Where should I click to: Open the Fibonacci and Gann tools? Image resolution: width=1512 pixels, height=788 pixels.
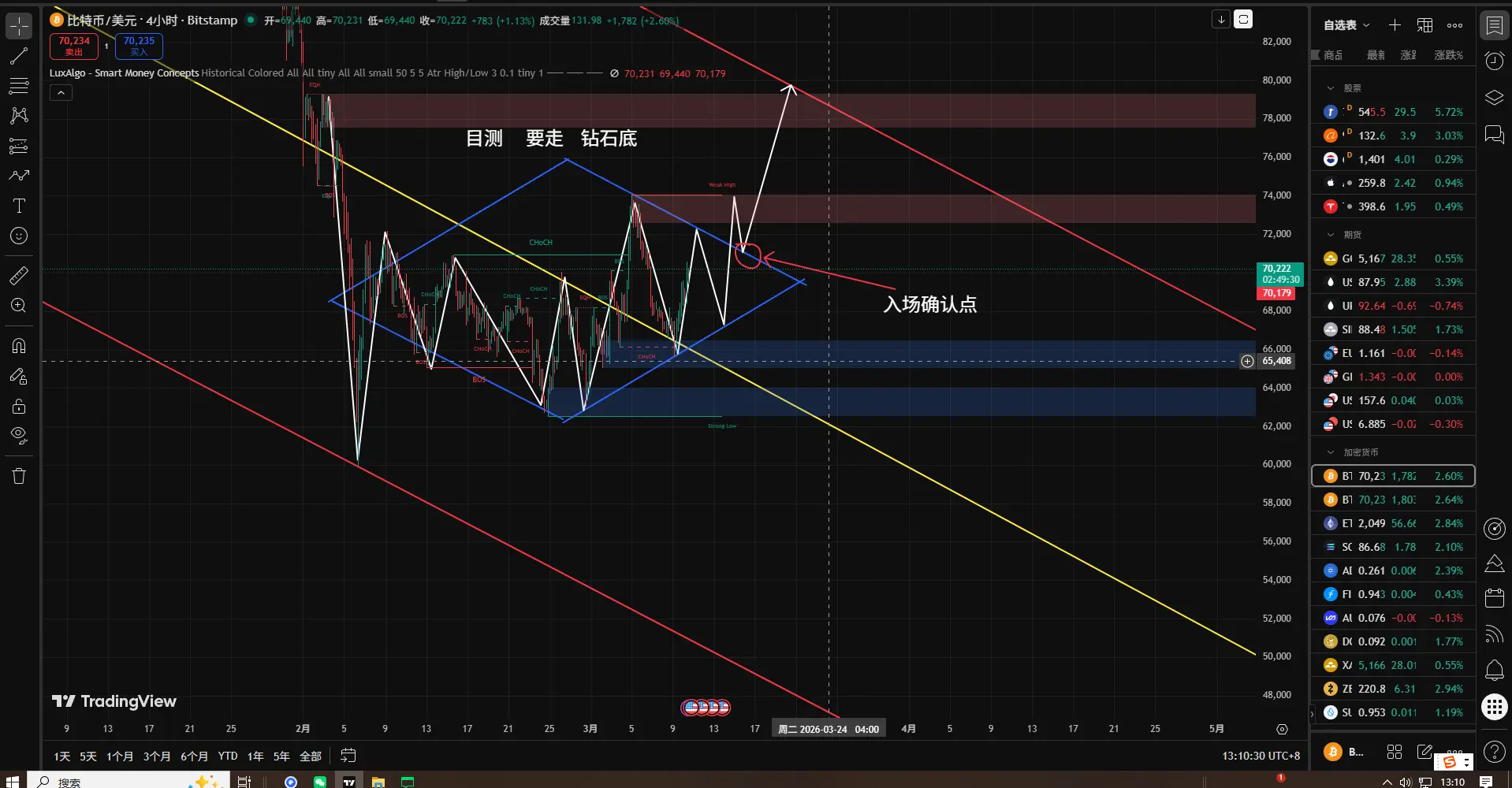(x=19, y=86)
